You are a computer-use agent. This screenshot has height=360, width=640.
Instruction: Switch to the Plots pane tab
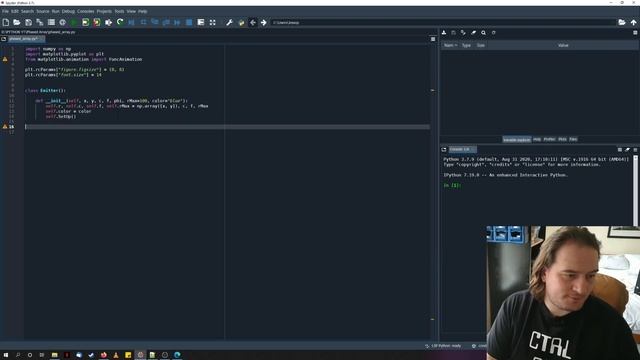pyautogui.click(x=562, y=140)
